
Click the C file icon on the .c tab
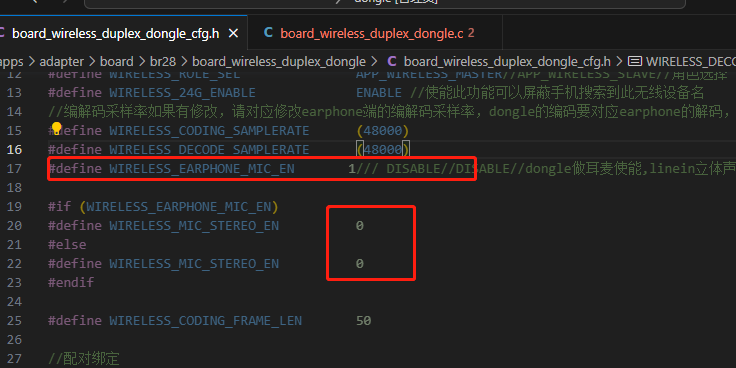(268, 32)
